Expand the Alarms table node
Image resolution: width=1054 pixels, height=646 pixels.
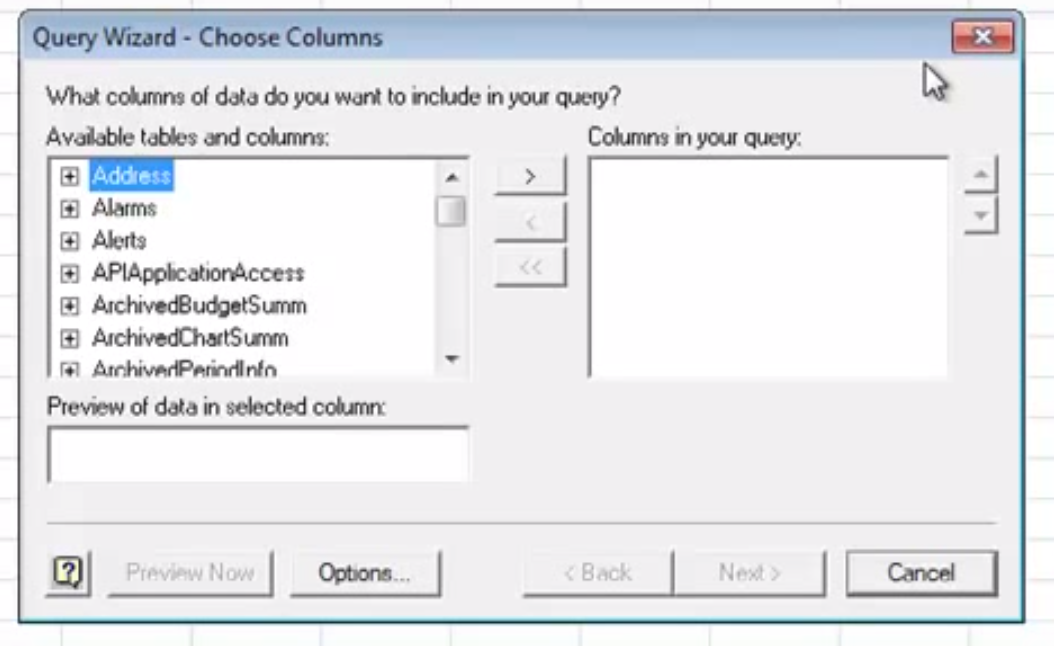(69, 209)
